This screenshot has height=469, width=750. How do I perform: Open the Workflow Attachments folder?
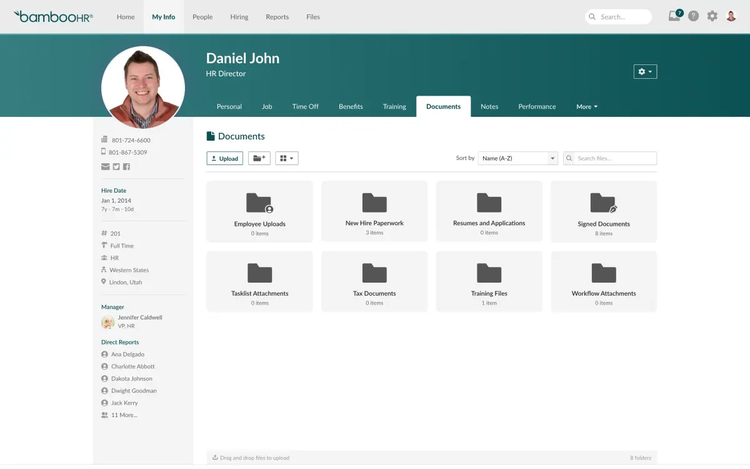pos(604,282)
